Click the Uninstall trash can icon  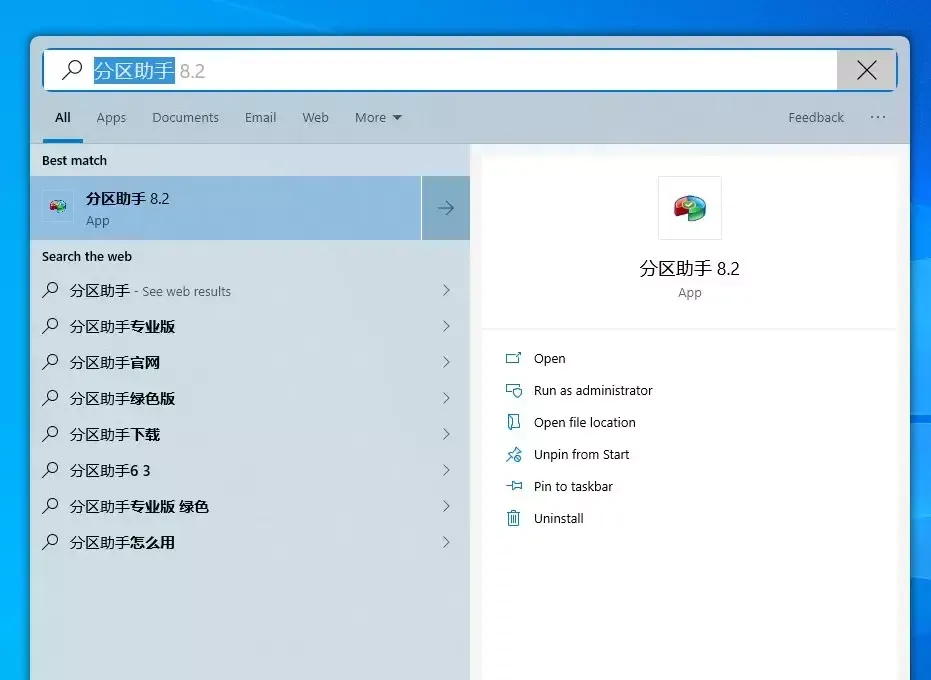tap(514, 518)
